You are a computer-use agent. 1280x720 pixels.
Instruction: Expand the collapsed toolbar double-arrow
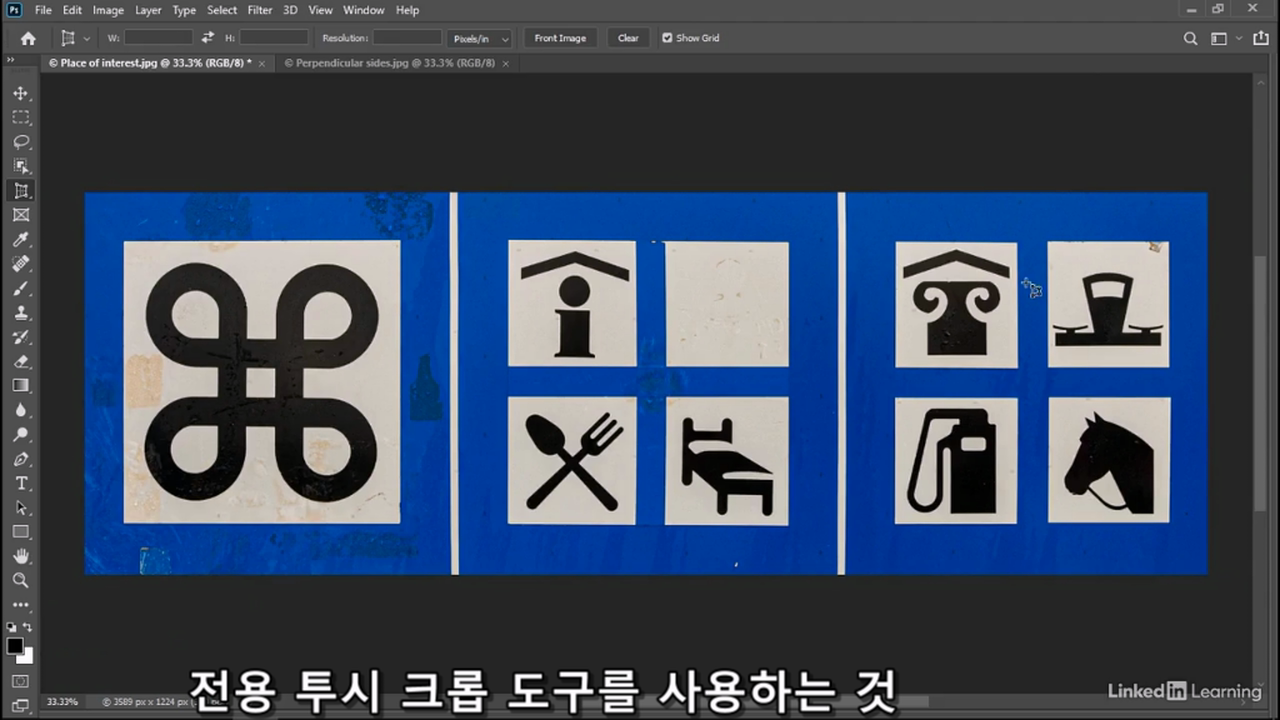(11, 60)
